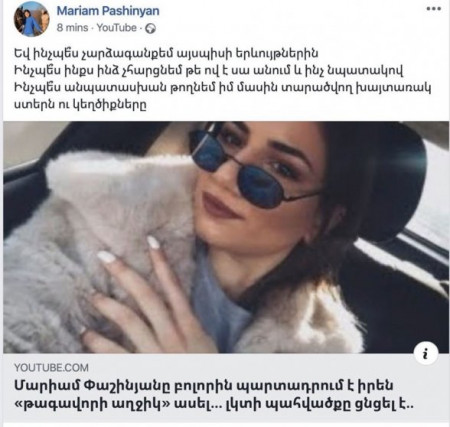450x427 pixels.
Task: Click the Mariam Pashinyan name link
Action: tap(108, 11)
